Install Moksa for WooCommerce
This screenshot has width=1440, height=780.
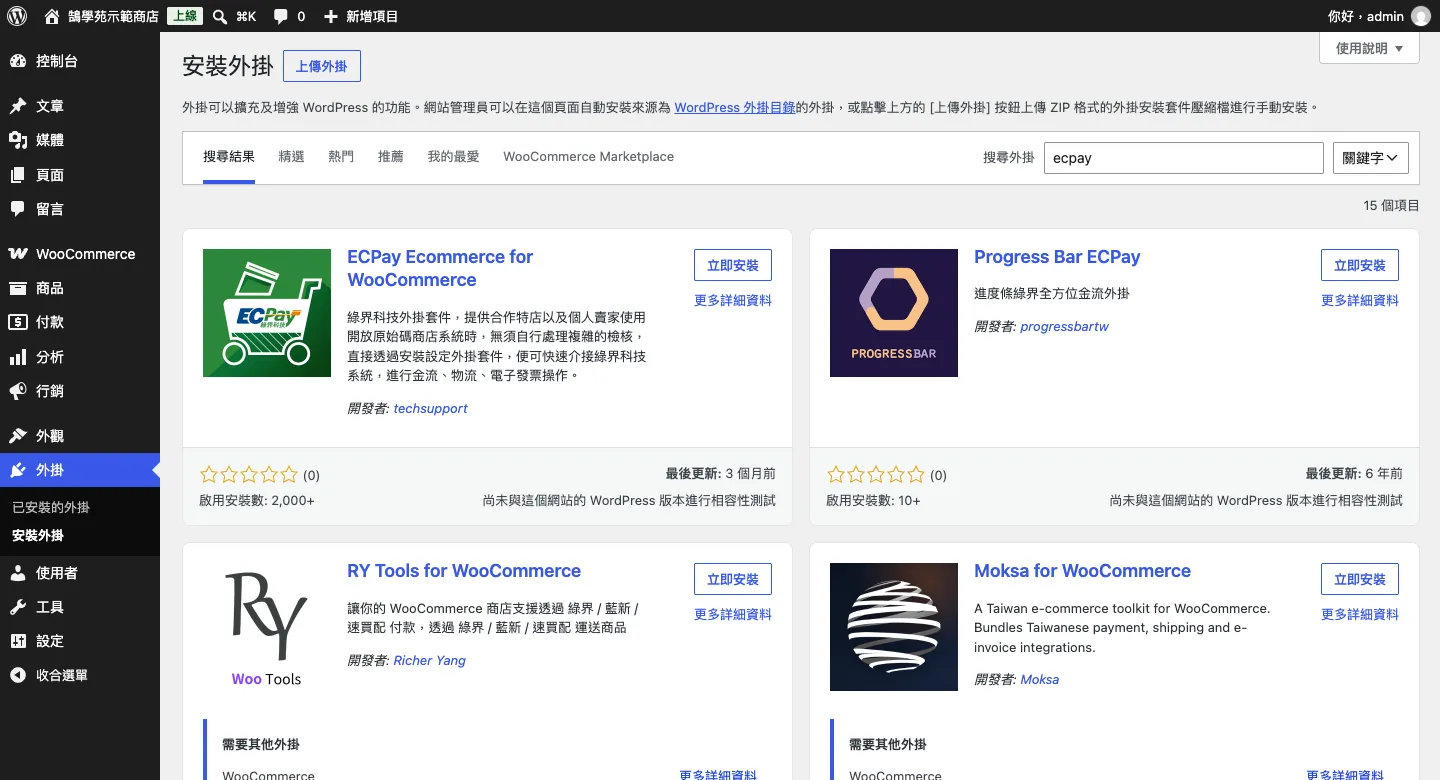(1360, 579)
